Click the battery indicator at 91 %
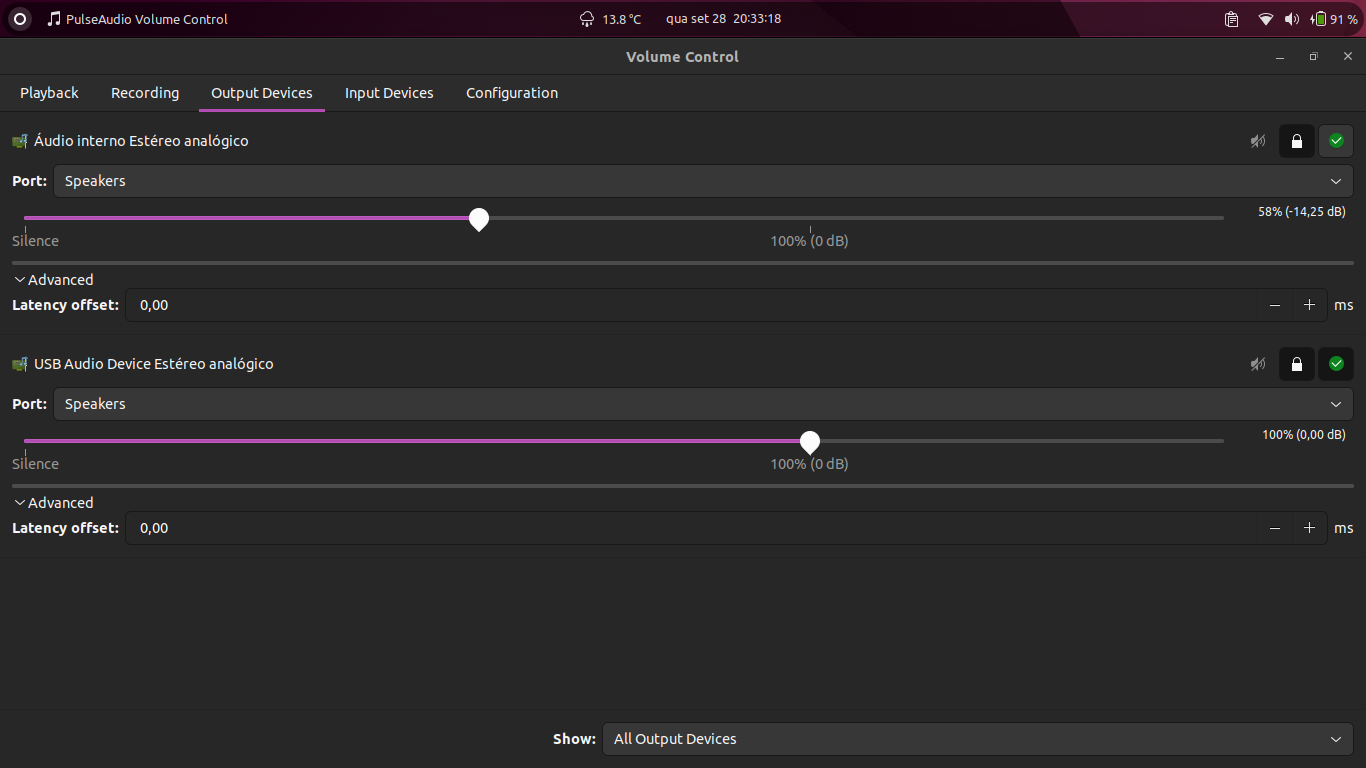 [x=1334, y=19]
